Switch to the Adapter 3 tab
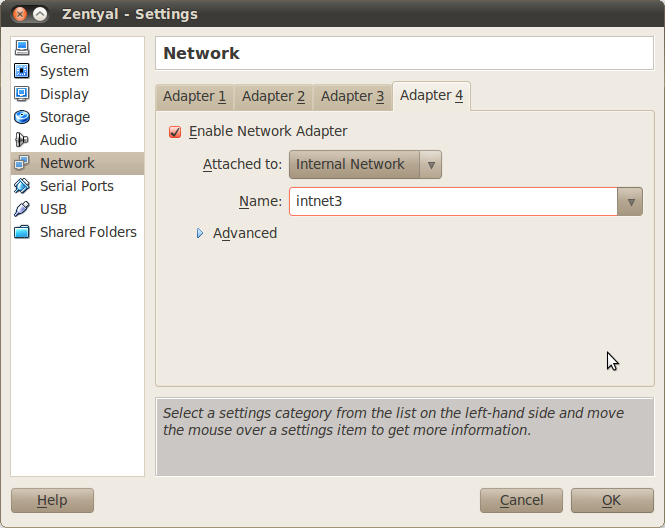This screenshot has height=528, width=665. [352, 97]
